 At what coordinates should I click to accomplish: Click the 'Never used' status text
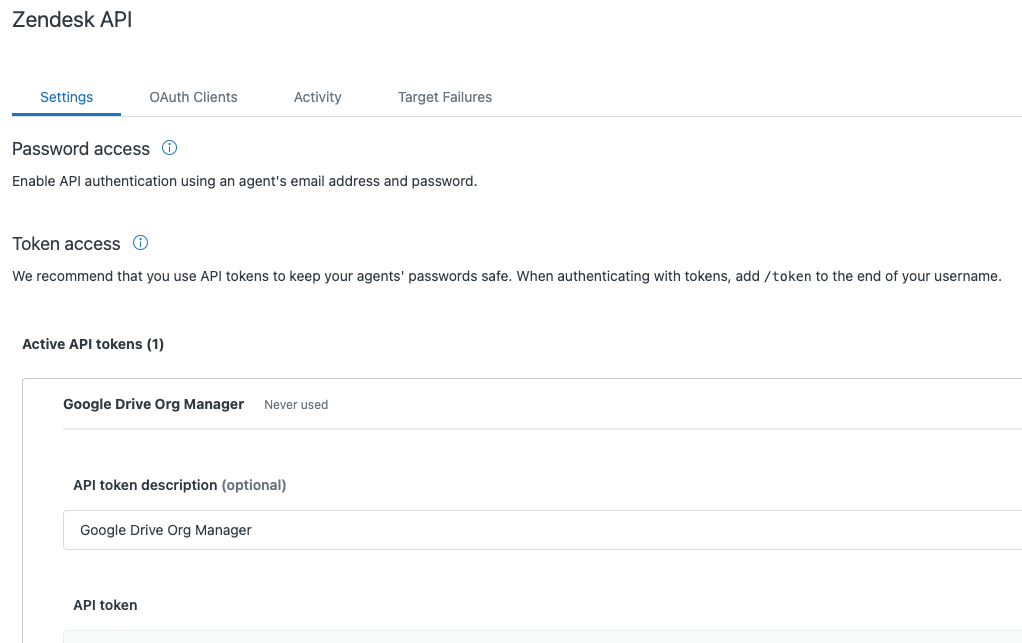[x=296, y=405]
